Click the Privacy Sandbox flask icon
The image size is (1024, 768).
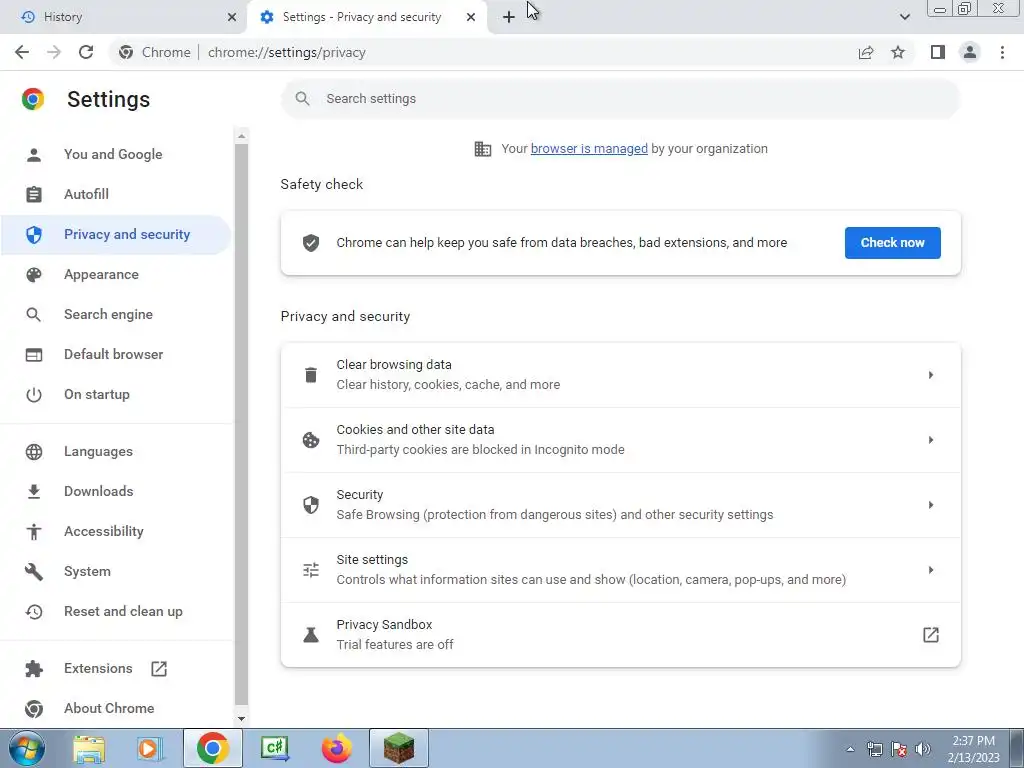coord(311,635)
